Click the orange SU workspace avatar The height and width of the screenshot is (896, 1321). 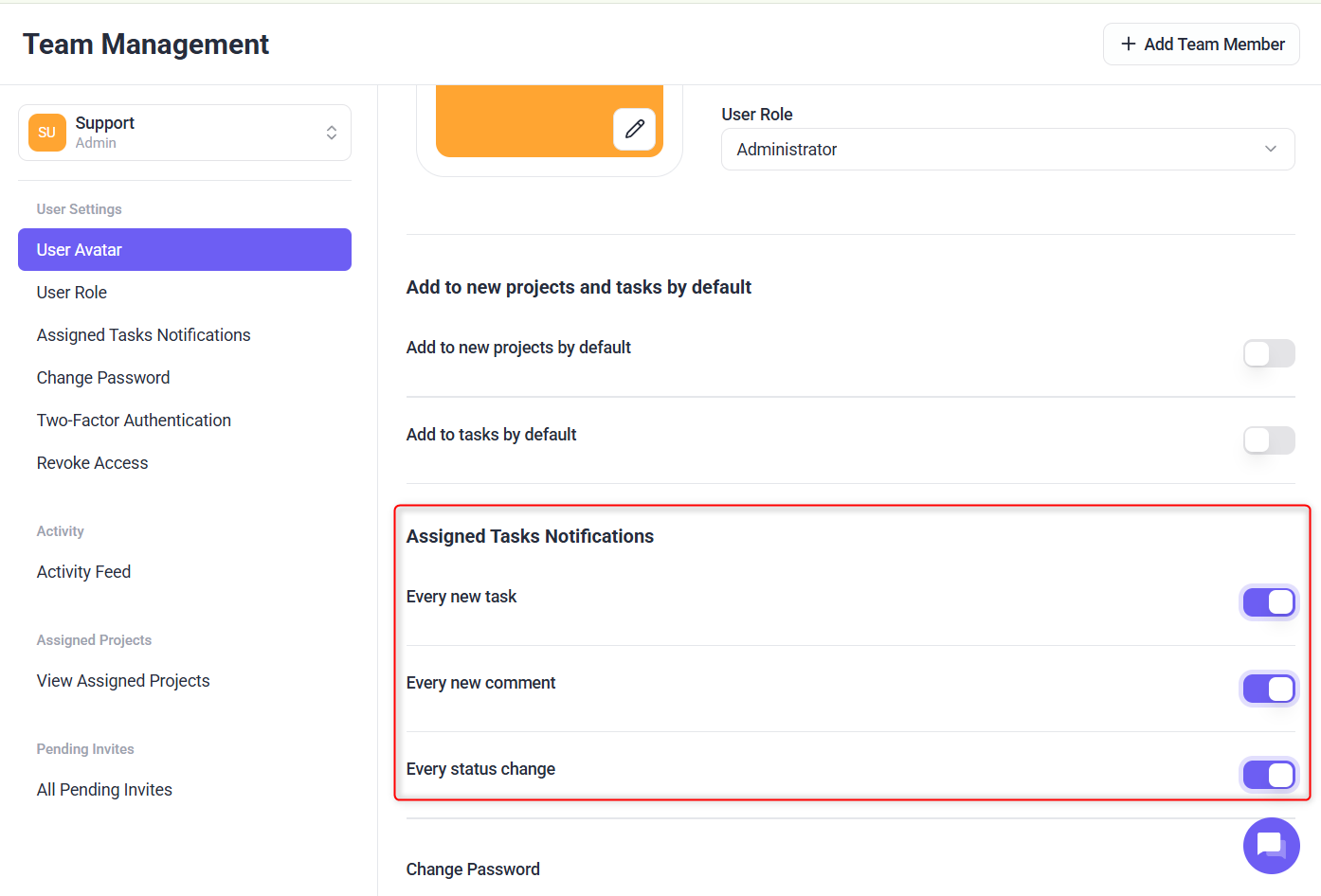[47, 133]
